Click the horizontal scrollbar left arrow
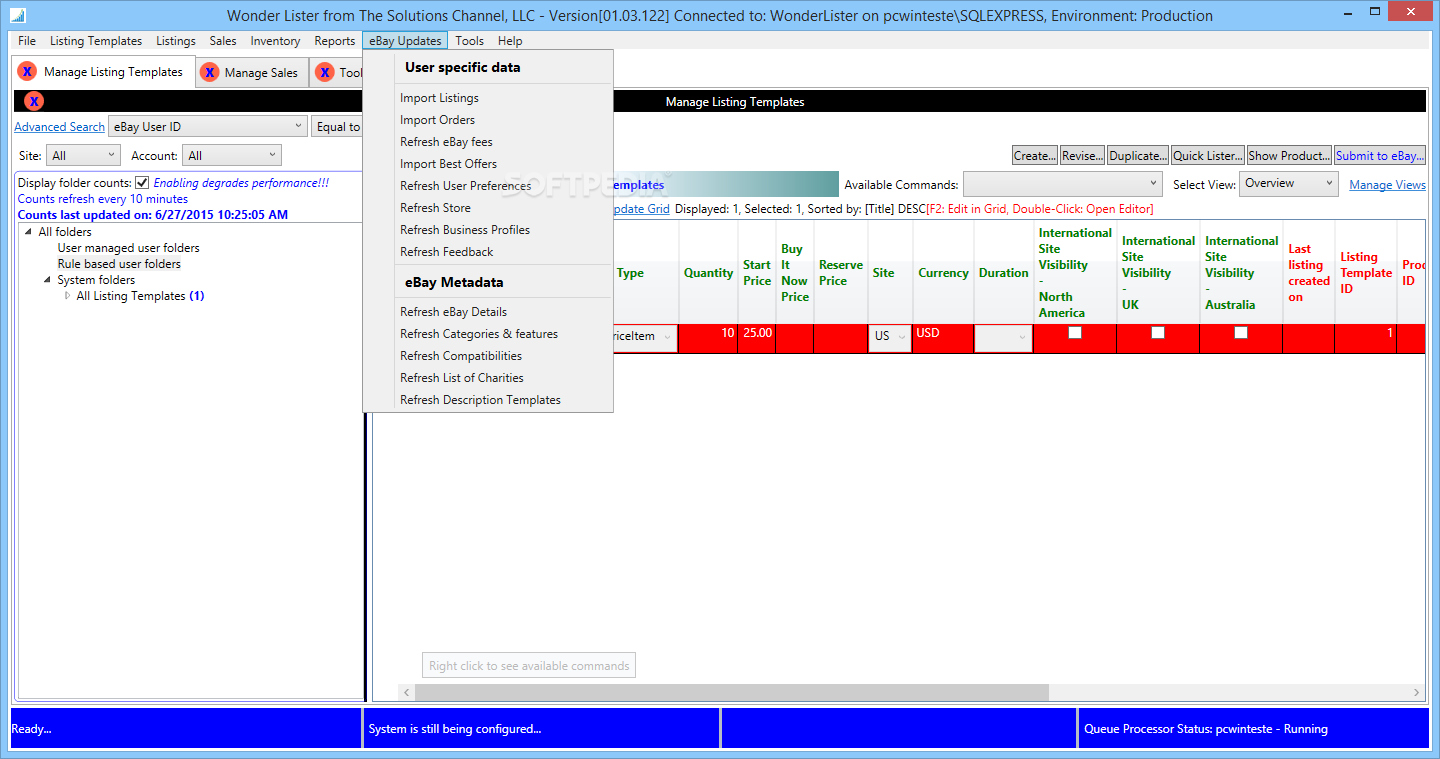The width and height of the screenshot is (1440, 759). coord(407,692)
